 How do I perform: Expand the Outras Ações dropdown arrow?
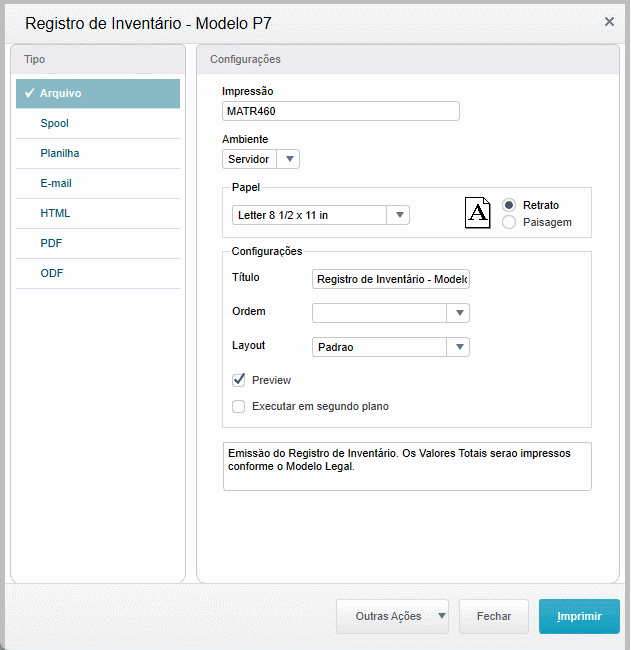coord(442,616)
